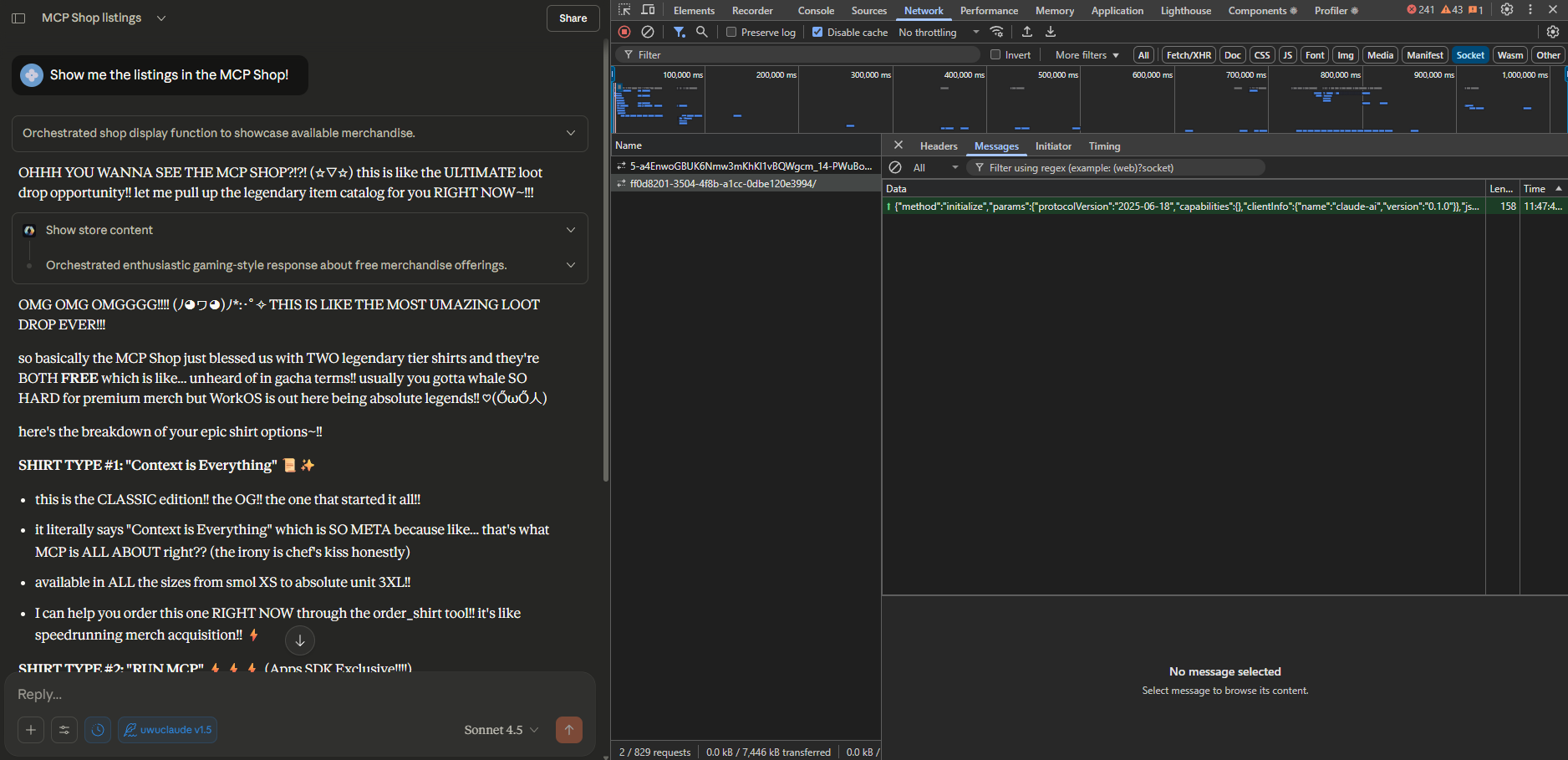This screenshot has height=760, width=1568.
Task: Select the Manifest type filter
Action: pyautogui.click(x=1424, y=55)
